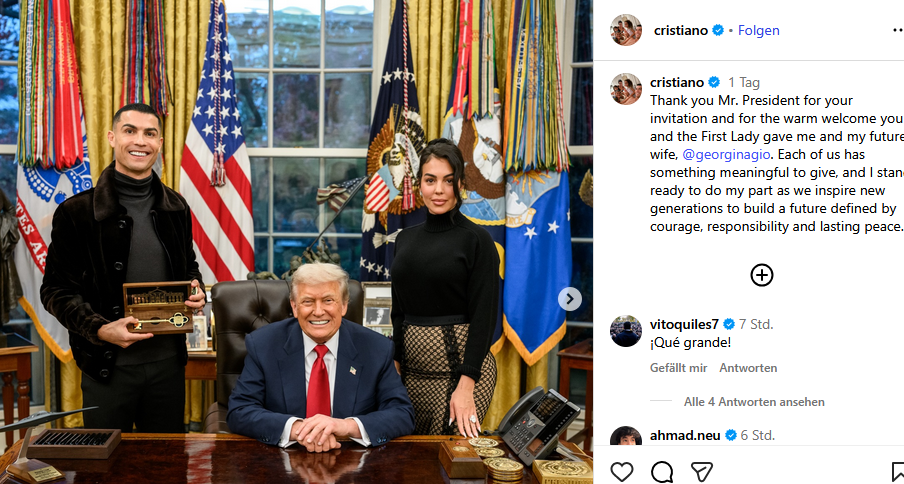
Task: Open vitoquiles7's profile username
Action: pos(684,324)
